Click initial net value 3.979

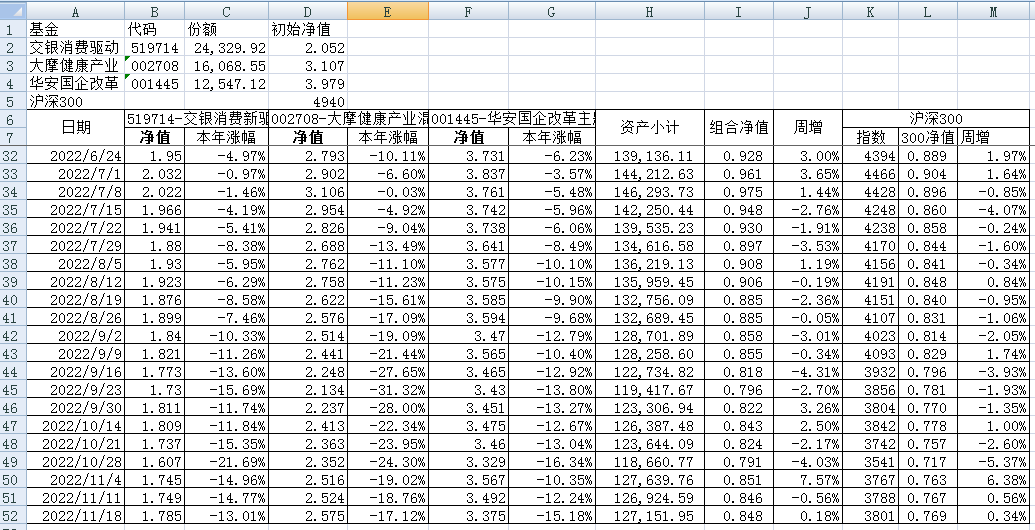[308, 84]
